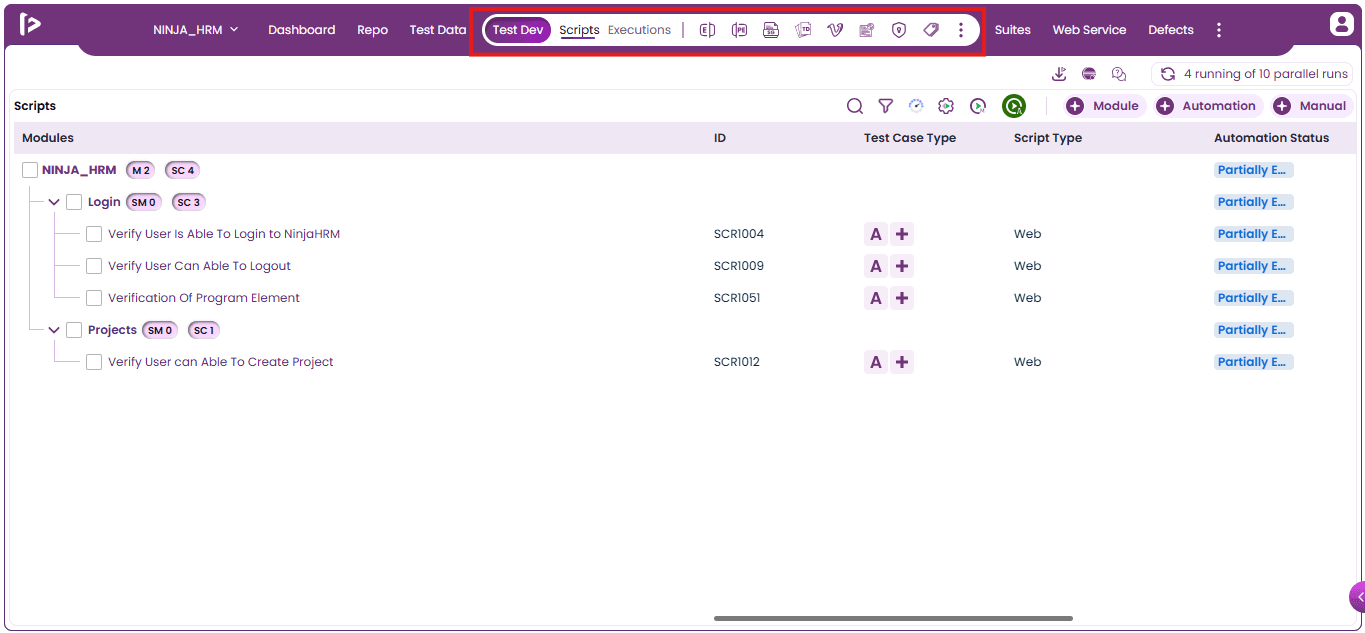Click the plus icon for SCR1009
The image size is (1365, 633).
coord(902,266)
